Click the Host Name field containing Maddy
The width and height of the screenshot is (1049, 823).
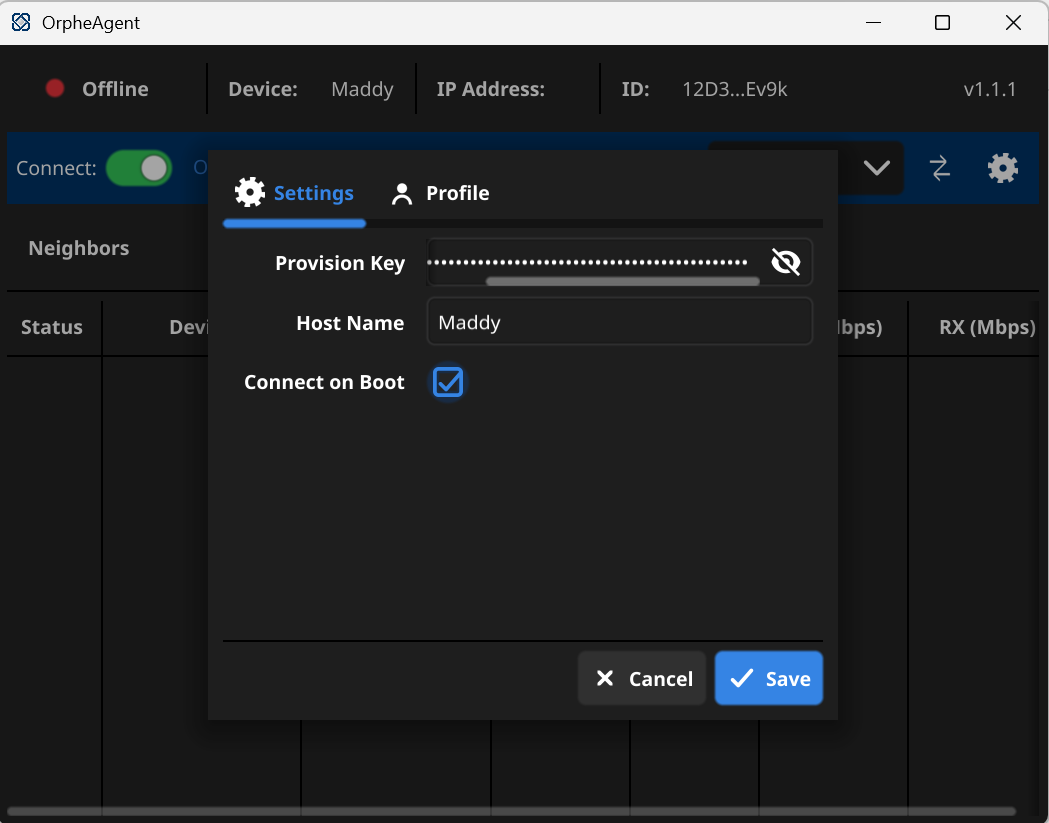(619, 323)
